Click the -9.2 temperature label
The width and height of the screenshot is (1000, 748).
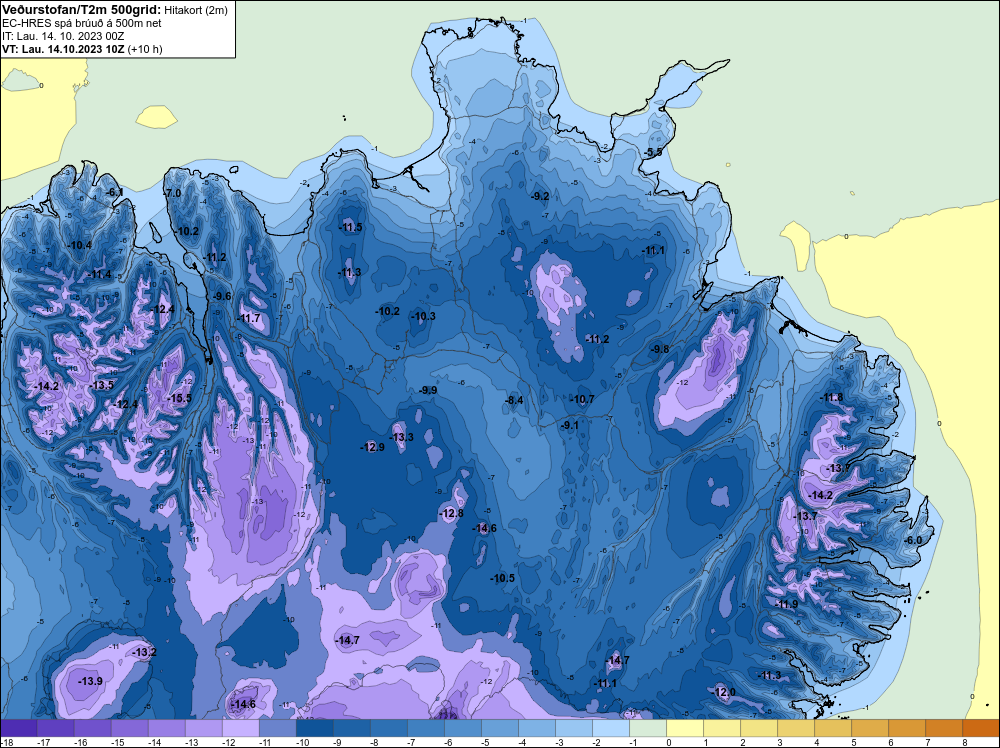(540, 196)
